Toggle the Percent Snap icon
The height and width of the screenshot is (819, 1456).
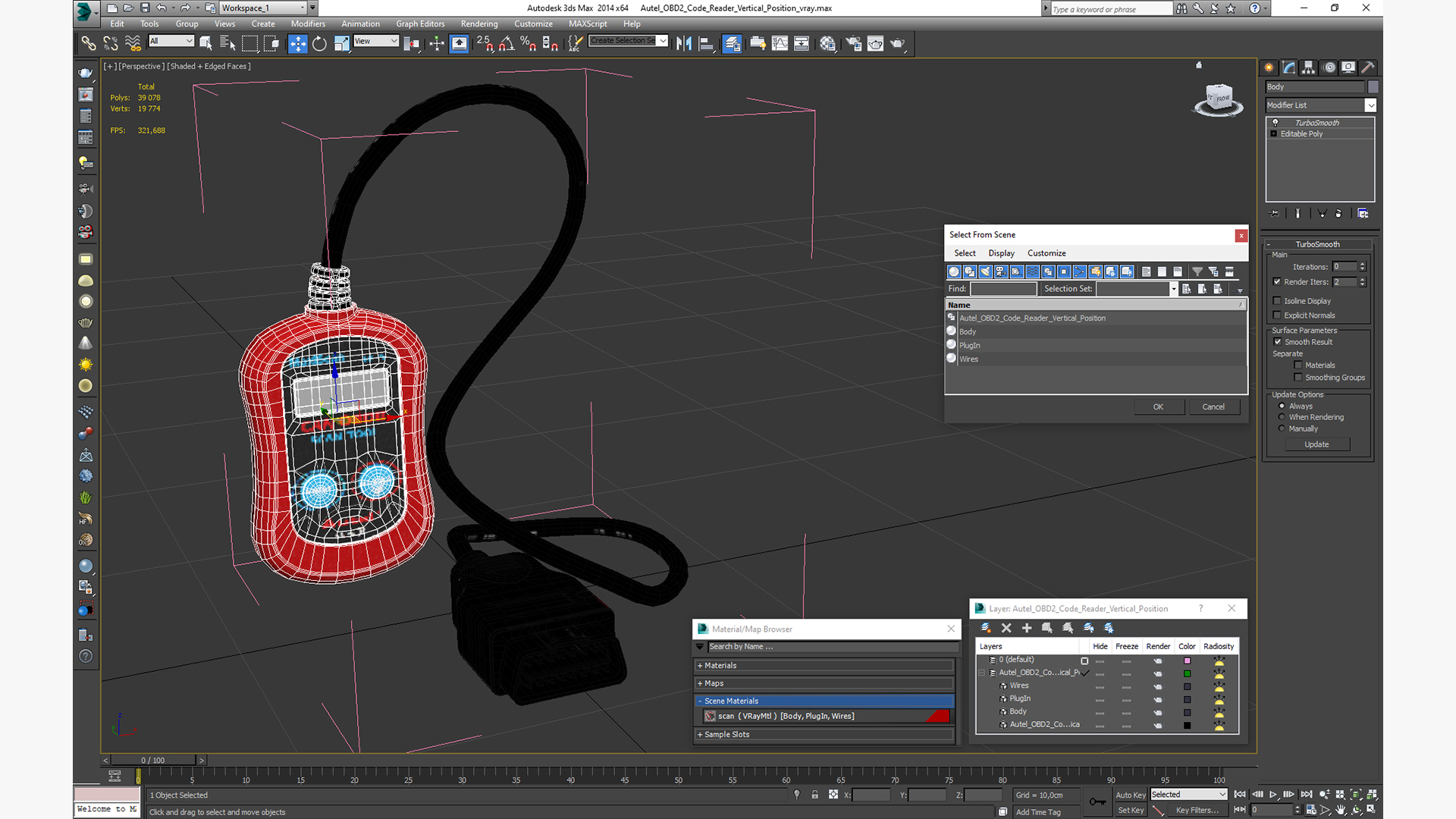pos(529,44)
